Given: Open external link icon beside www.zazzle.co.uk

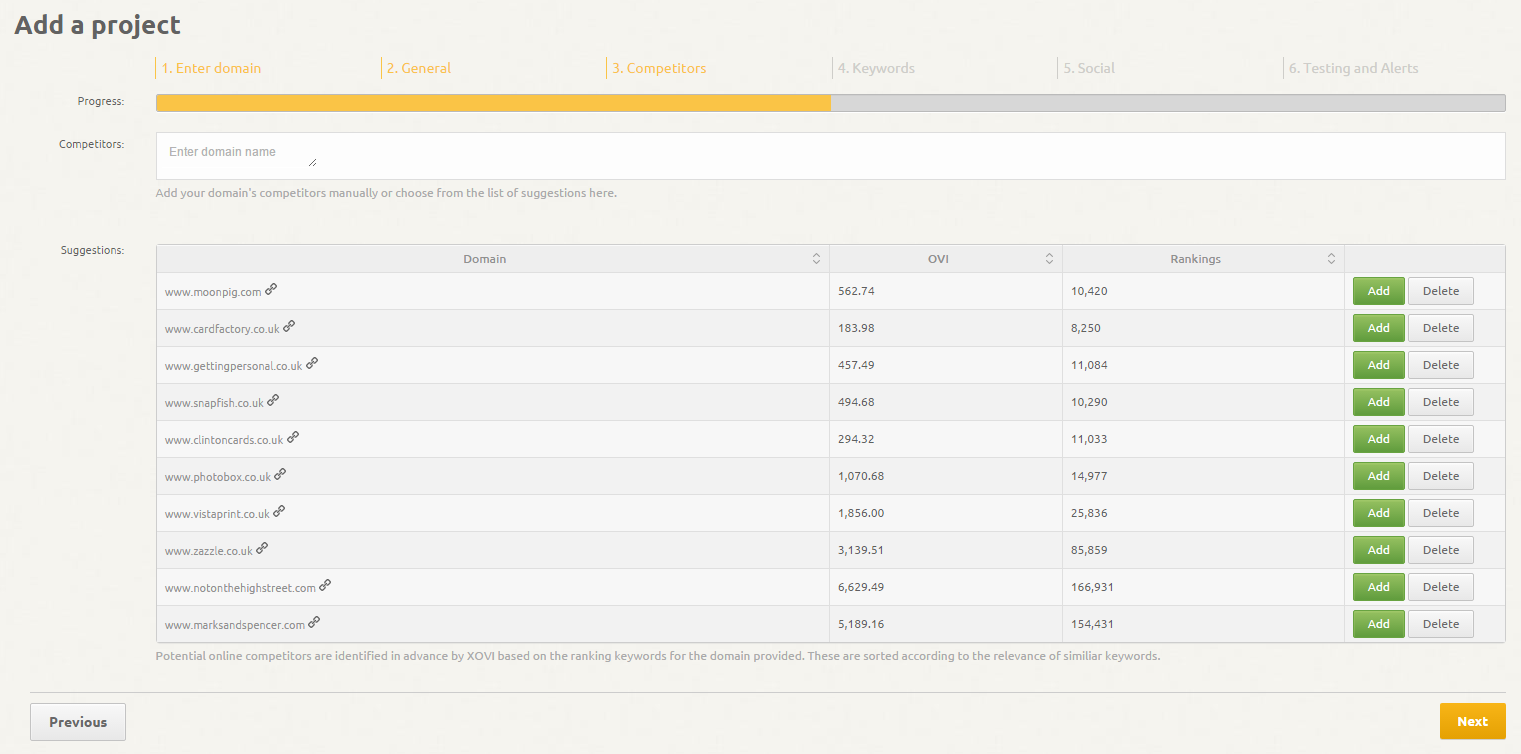Looking at the screenshot, I should pos(262,548).
